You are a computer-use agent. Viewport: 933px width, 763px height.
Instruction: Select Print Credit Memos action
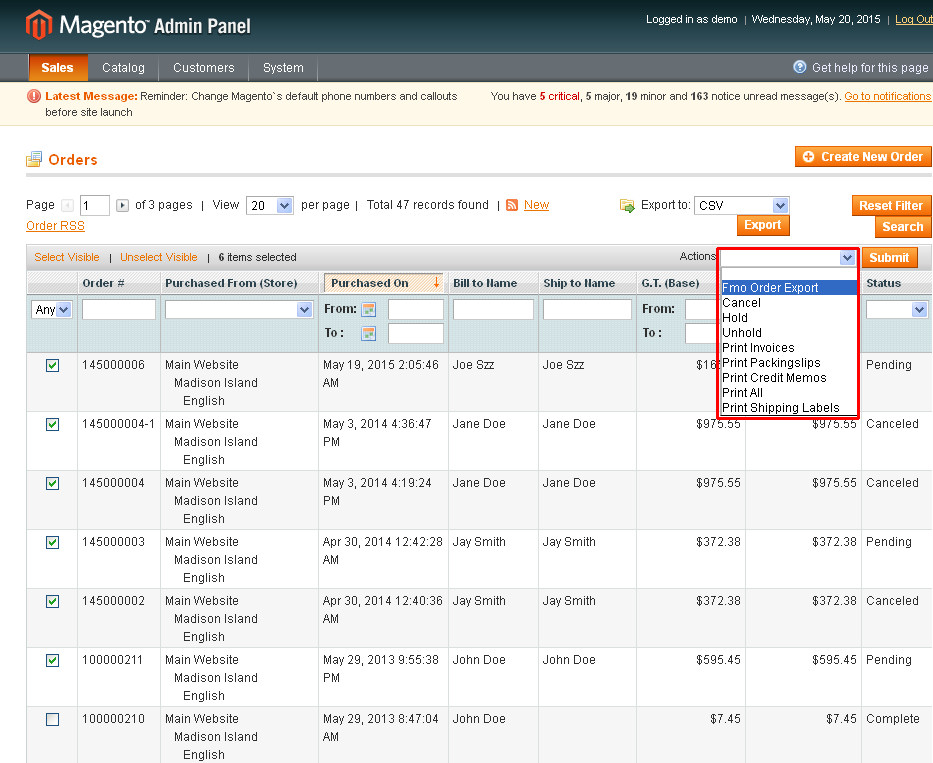tap(788, 377)
